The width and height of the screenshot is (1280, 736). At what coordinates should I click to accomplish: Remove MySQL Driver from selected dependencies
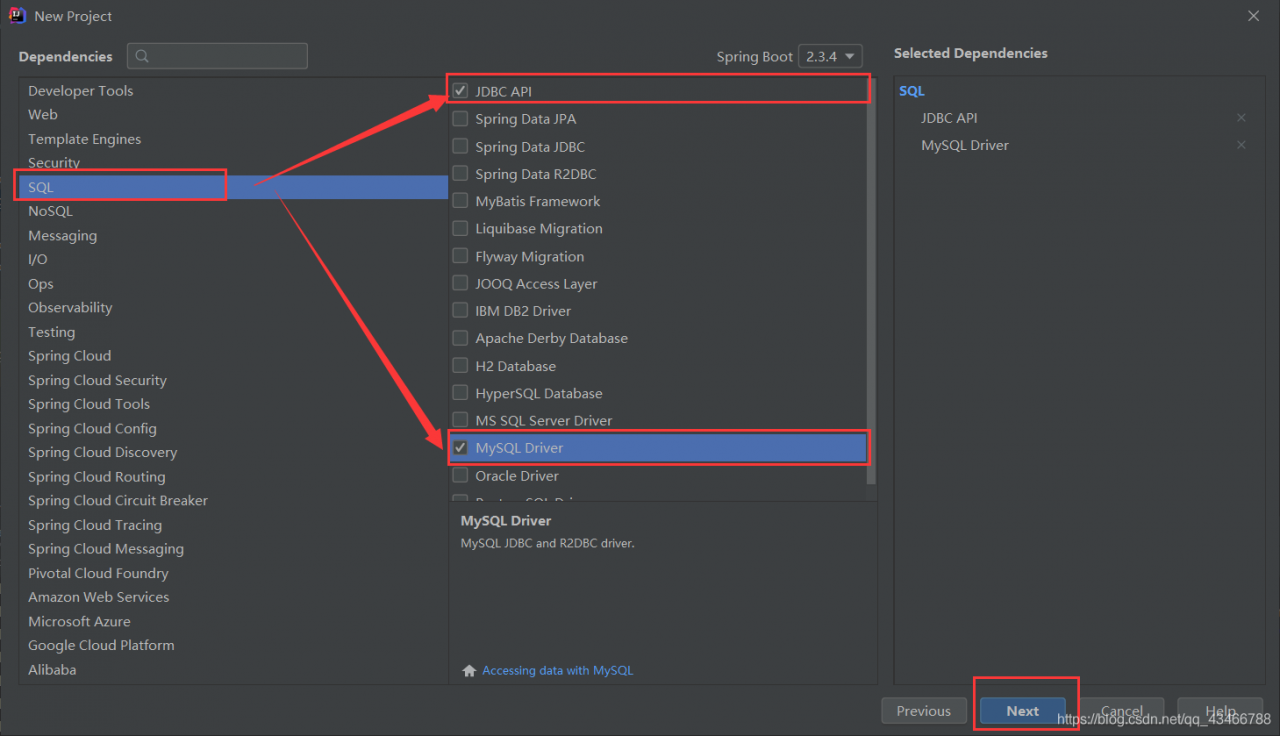(1241, 145)
